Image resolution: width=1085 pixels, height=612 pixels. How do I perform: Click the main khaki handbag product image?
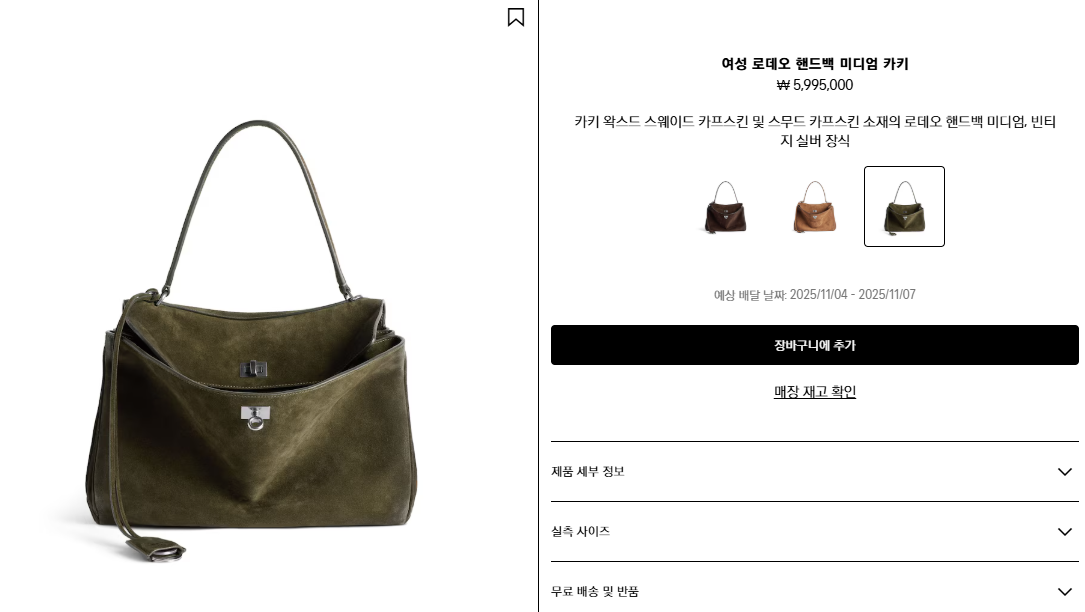[x=253, y=341]
